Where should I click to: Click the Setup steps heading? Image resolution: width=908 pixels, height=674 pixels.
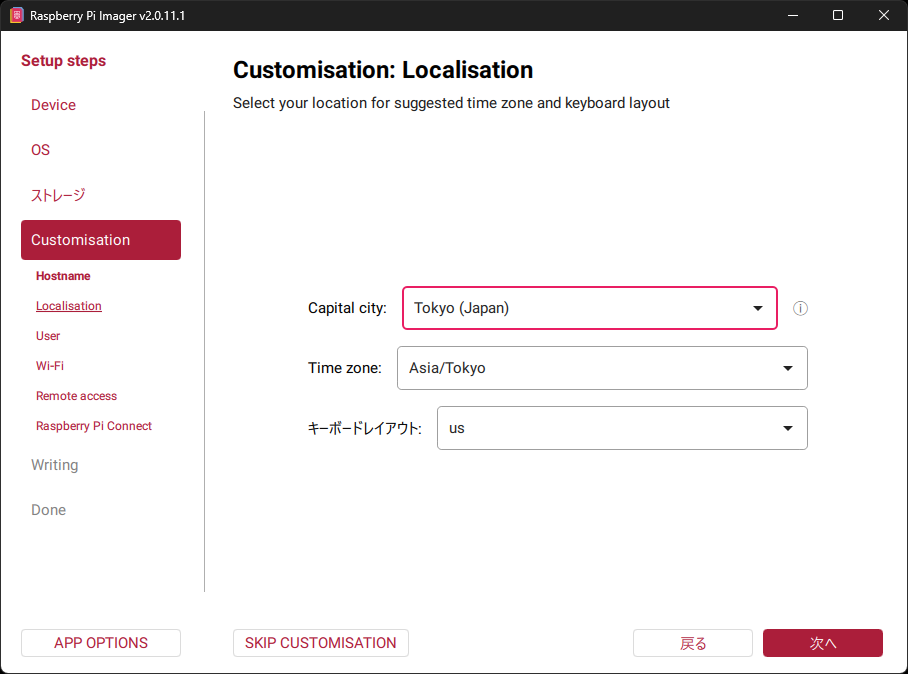click(x=64, y=61)
